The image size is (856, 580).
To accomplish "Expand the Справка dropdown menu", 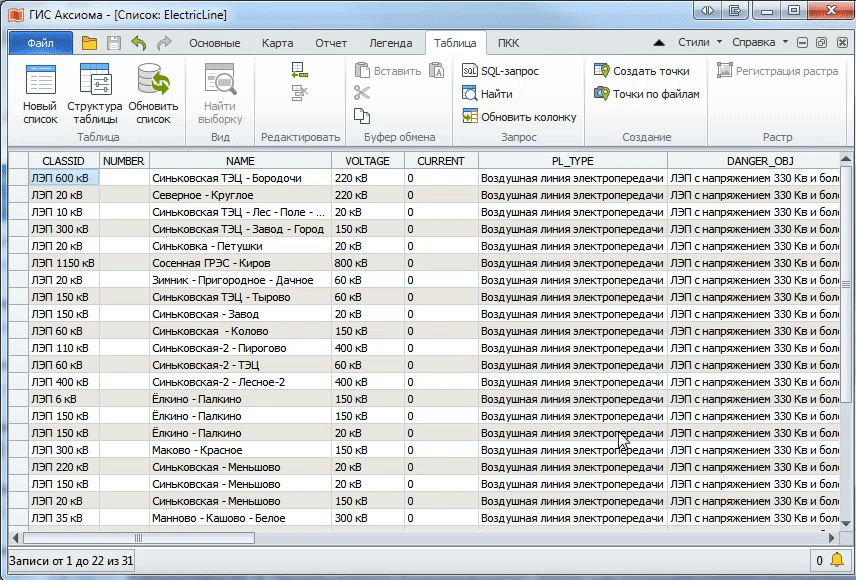I will (759, 43).
